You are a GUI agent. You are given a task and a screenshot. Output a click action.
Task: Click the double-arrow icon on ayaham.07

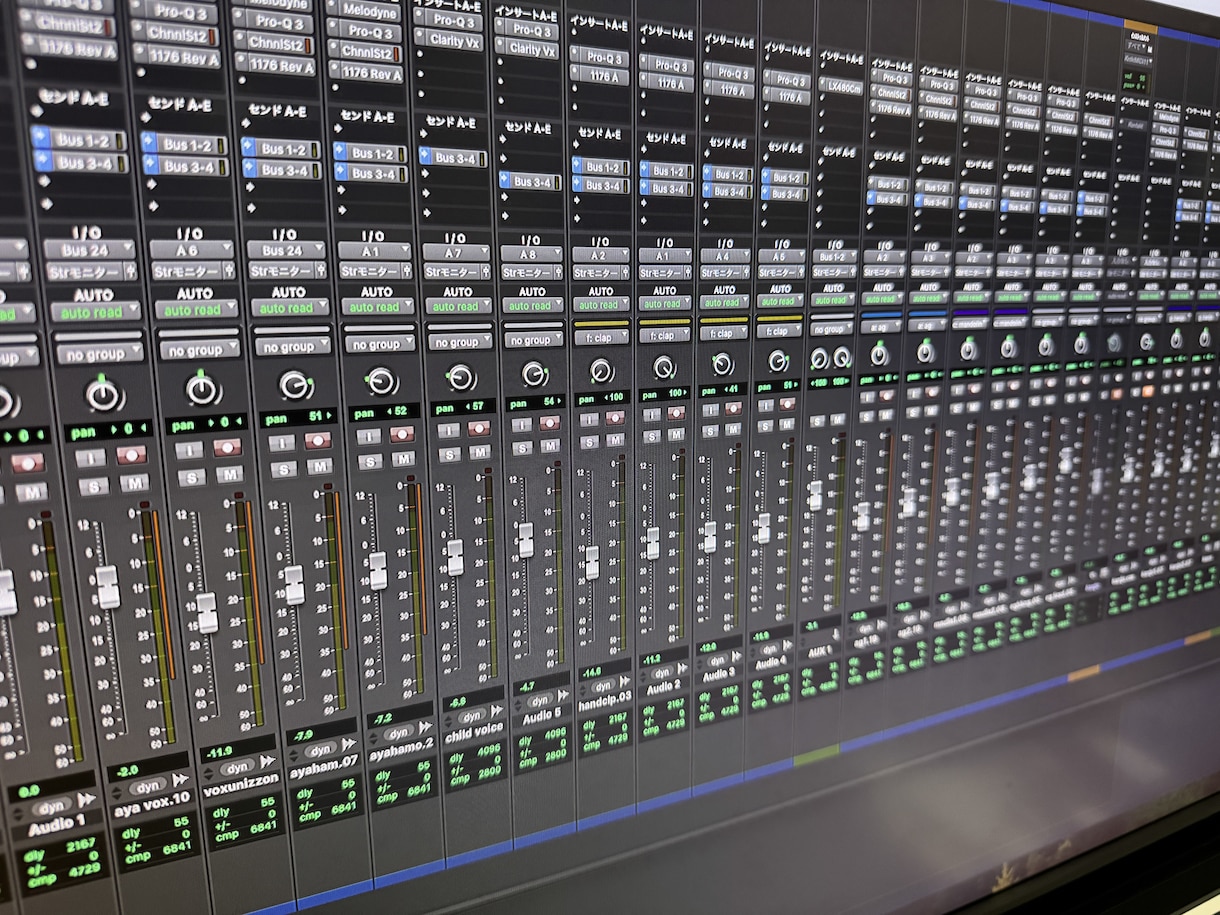coord(347,745)
